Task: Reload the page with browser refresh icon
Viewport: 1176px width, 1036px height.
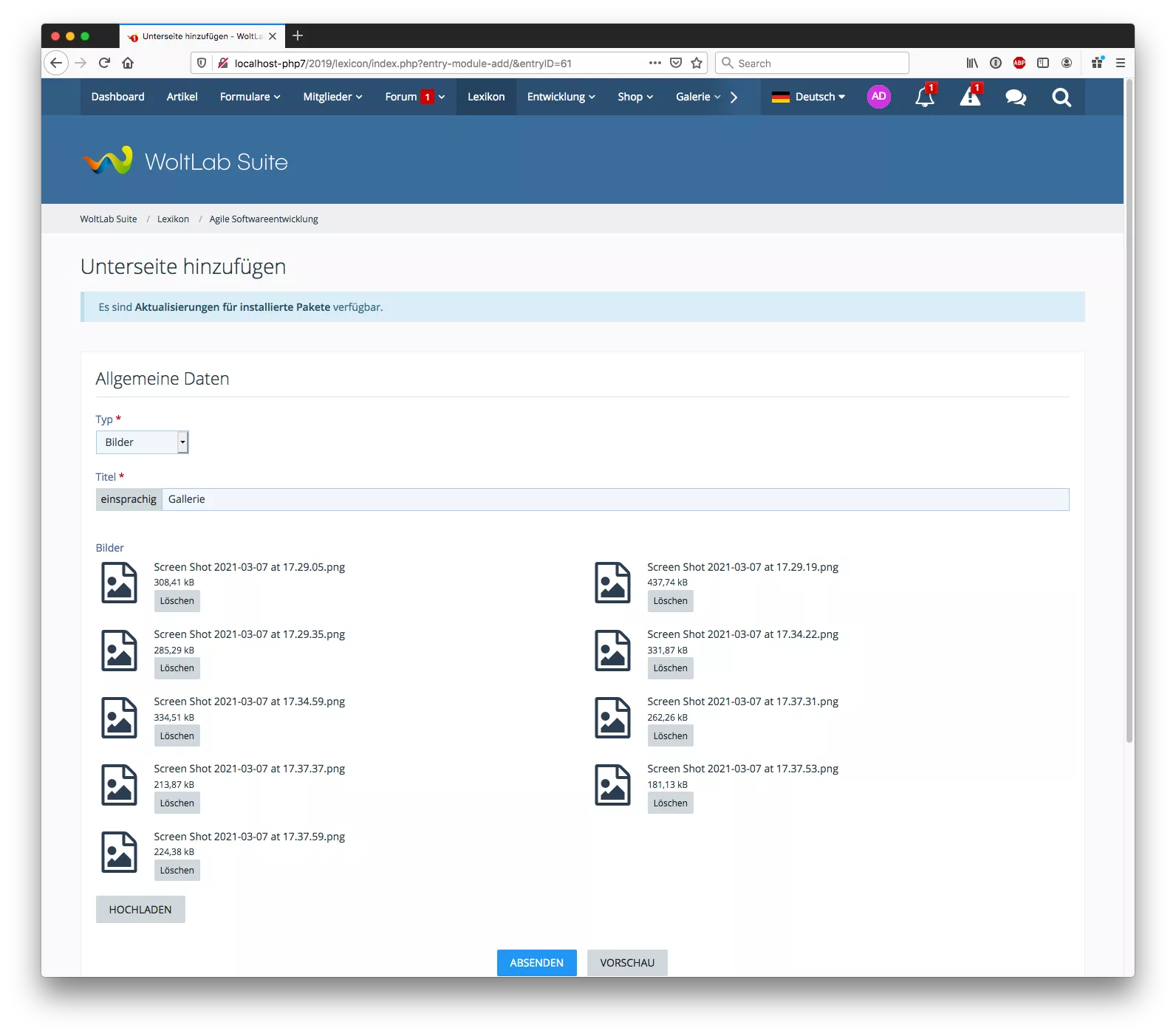Action: 104,63
